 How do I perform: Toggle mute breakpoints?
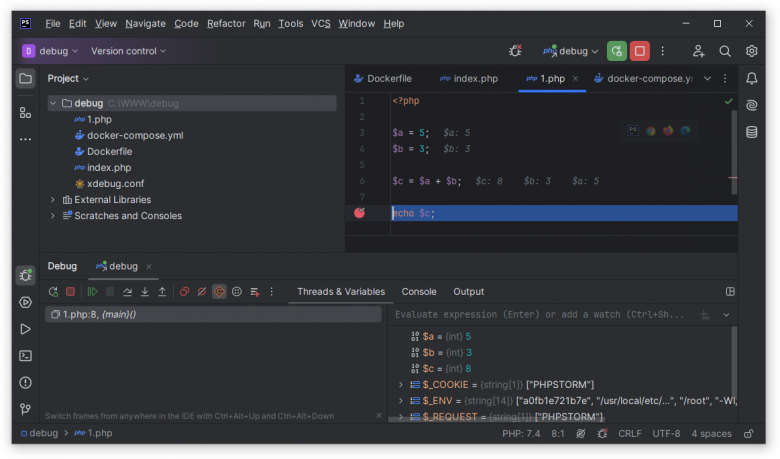click(202, 292)
